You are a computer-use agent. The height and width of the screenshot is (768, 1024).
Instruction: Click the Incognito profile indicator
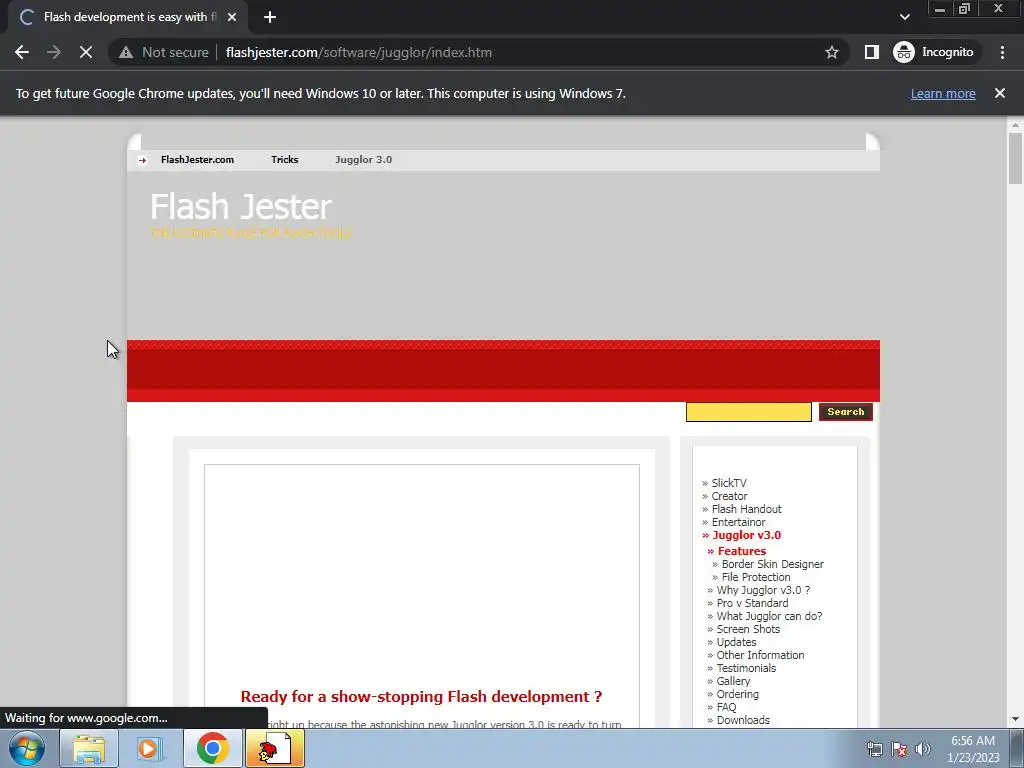[x=934, y=52]
